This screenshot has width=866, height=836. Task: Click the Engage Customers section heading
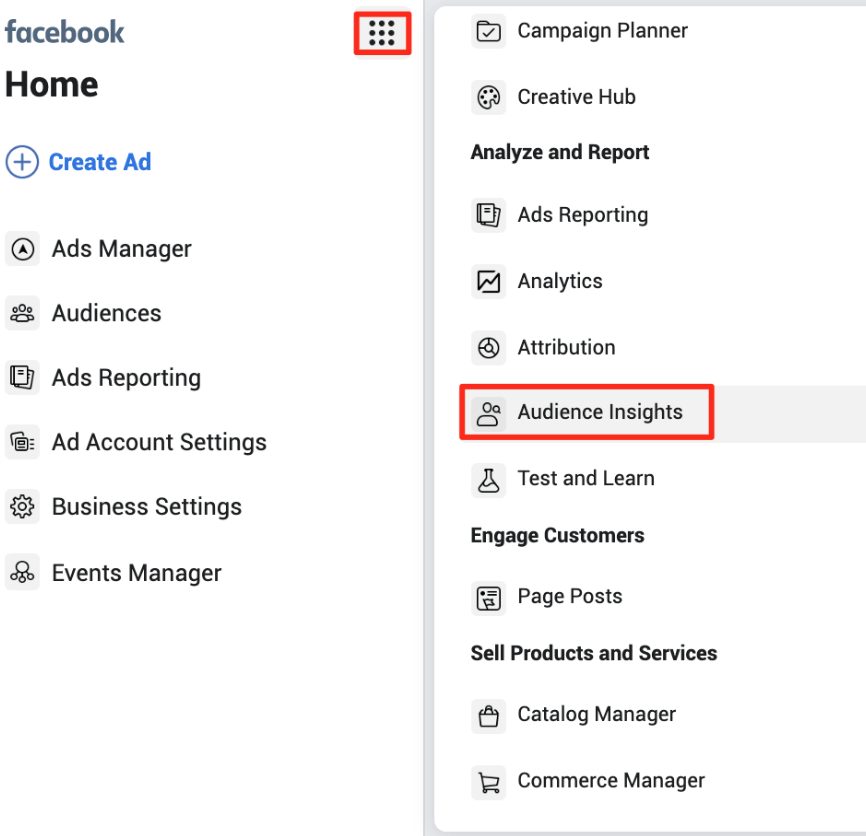click(557, 536)
